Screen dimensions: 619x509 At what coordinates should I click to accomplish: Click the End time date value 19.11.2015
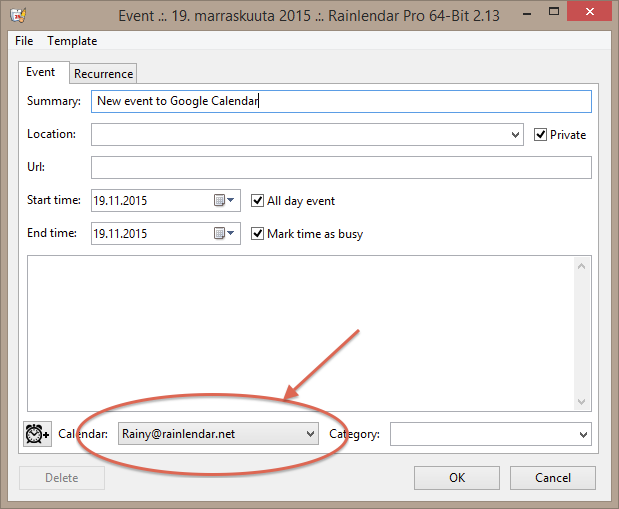(x=120, y=234)
